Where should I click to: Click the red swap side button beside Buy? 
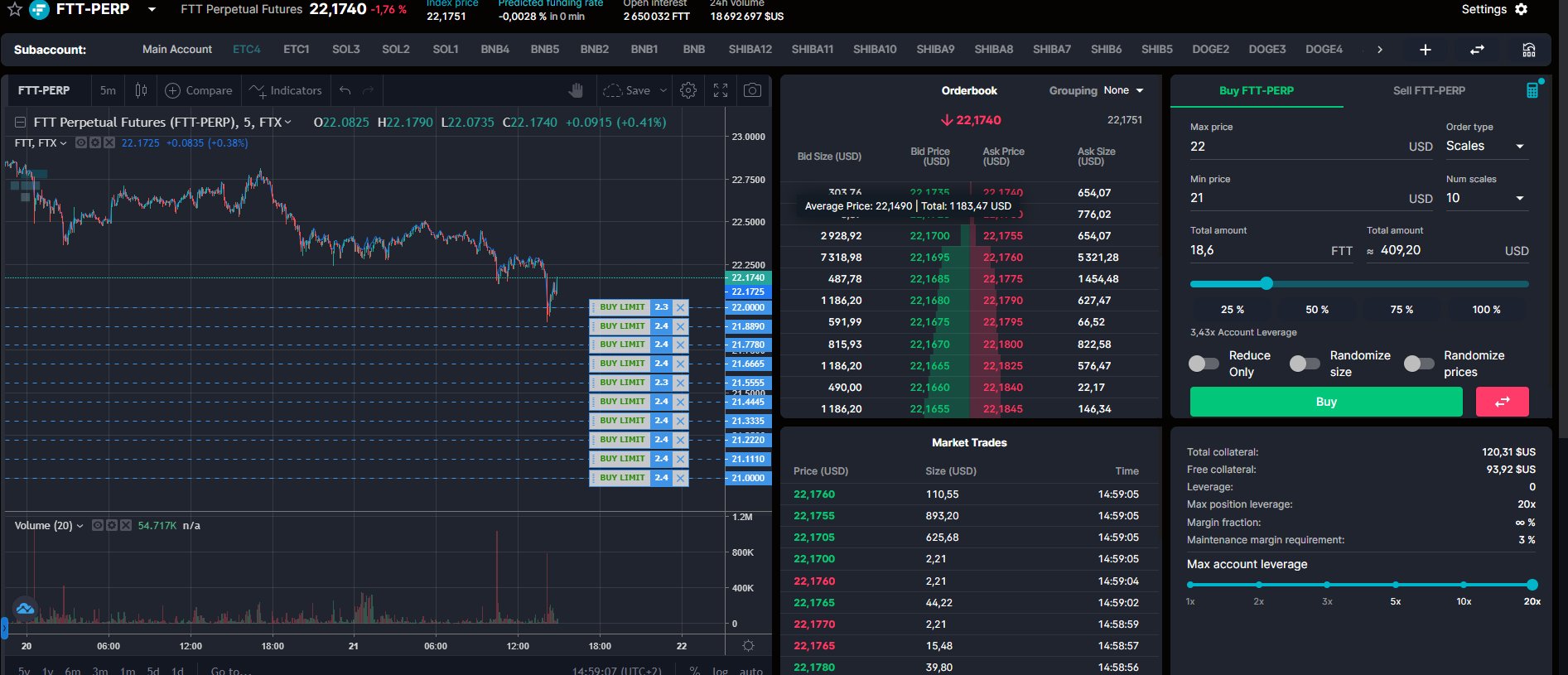point(1502,402)
